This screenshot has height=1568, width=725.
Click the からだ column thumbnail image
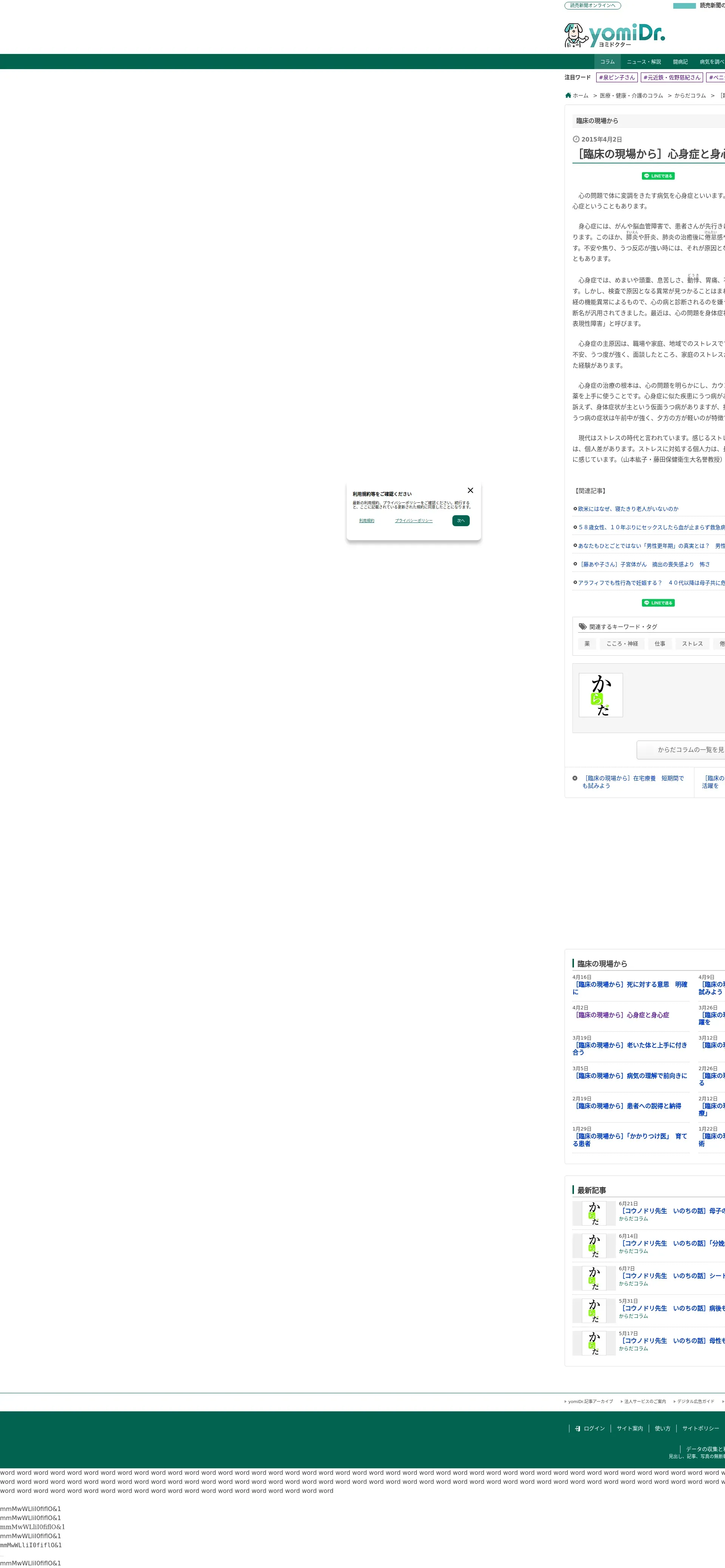pos(600,695)
